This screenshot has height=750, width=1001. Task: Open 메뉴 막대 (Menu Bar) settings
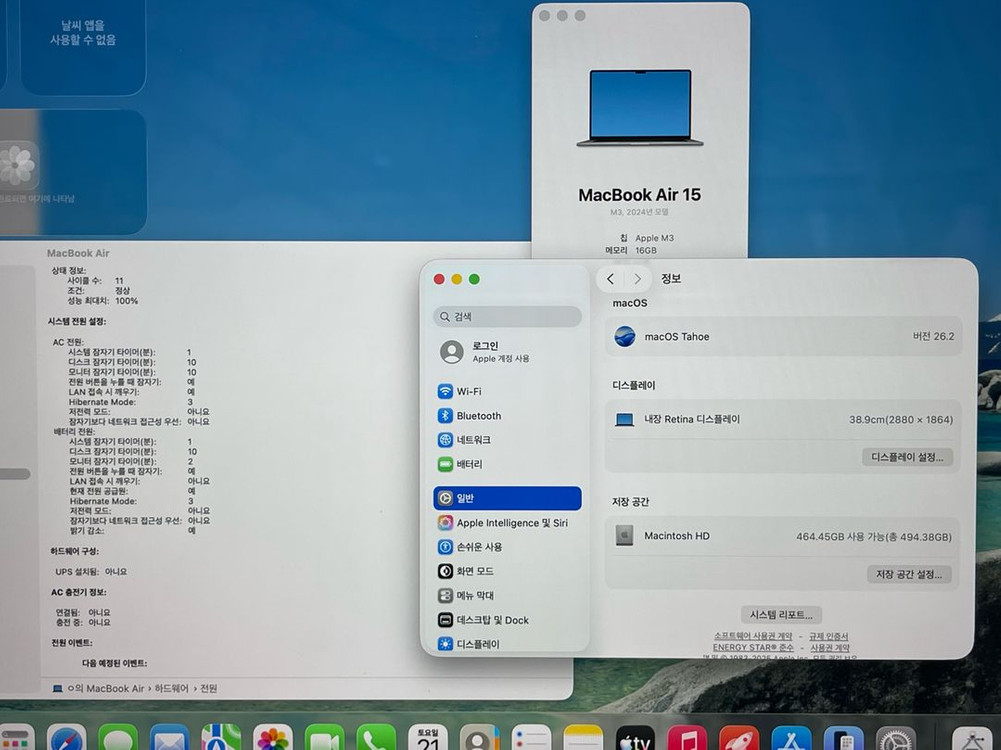(x=477, y=594)
